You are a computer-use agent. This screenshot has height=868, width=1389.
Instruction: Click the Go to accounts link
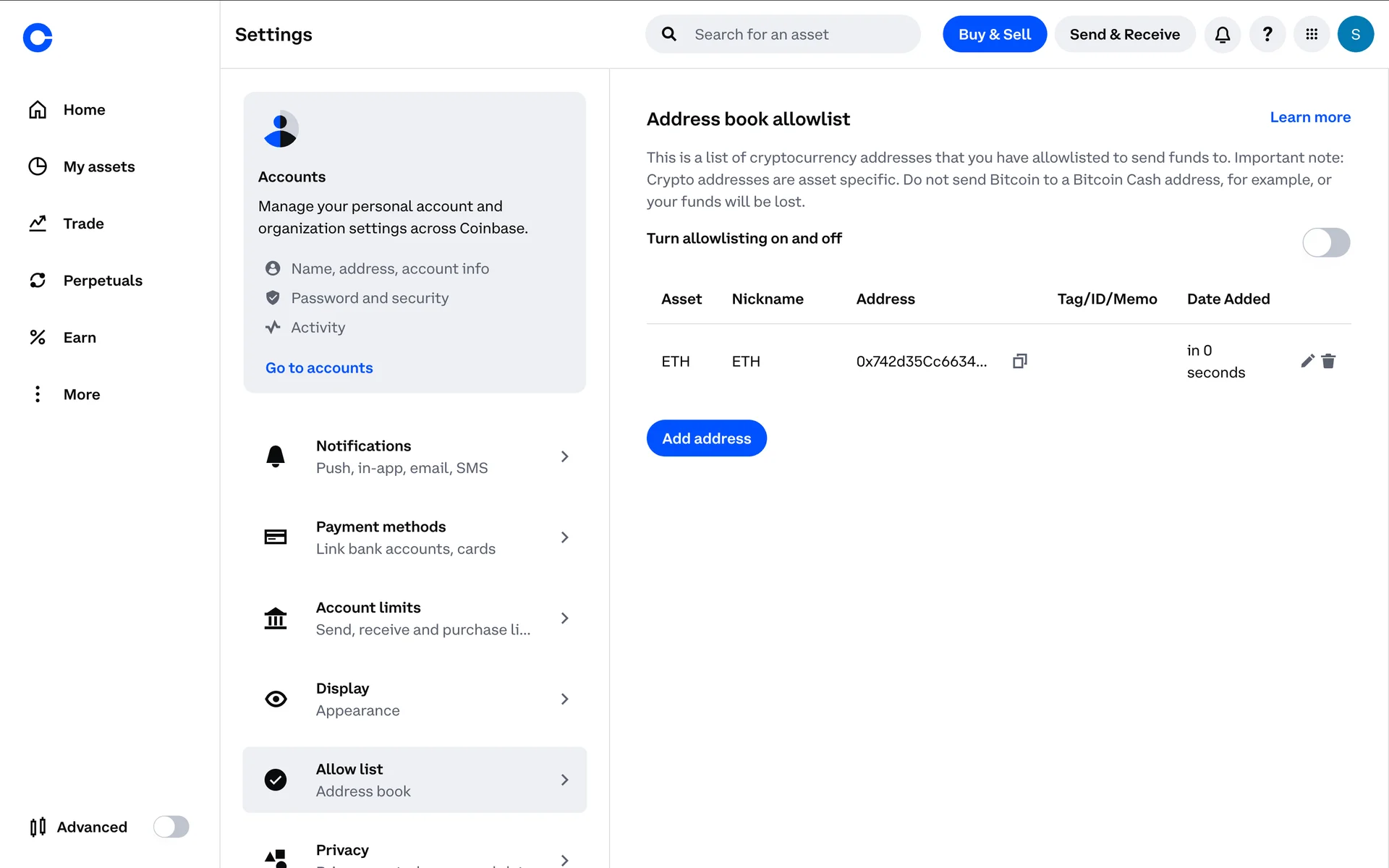pos(319,368)
